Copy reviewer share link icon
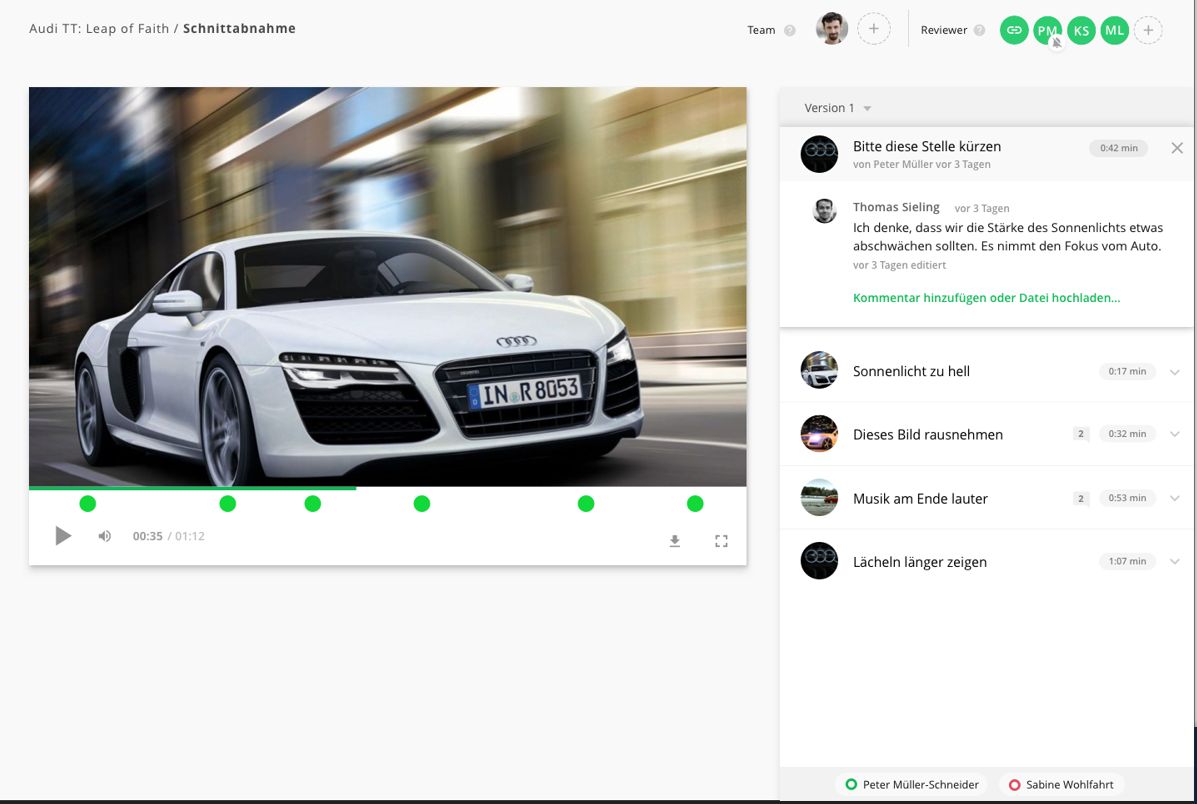 point(1014,30)
